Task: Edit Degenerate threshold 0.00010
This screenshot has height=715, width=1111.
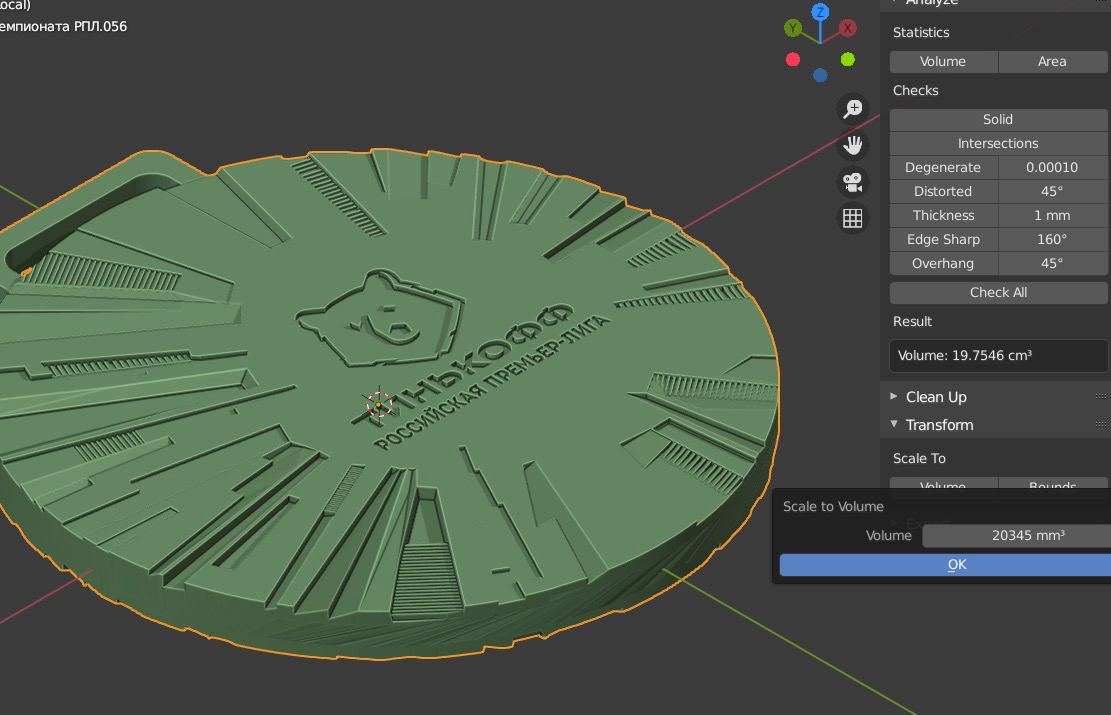Action: click(1052, 167)
